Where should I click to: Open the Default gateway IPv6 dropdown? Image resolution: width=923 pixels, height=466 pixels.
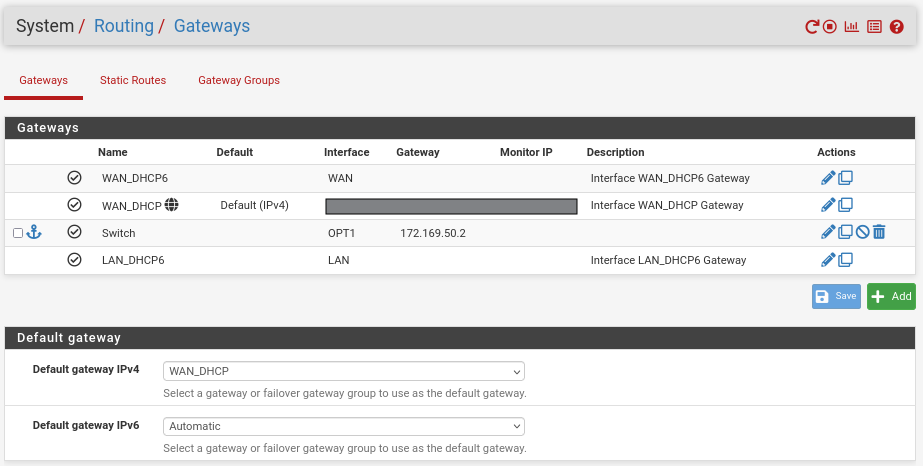[x=344, y=427]
